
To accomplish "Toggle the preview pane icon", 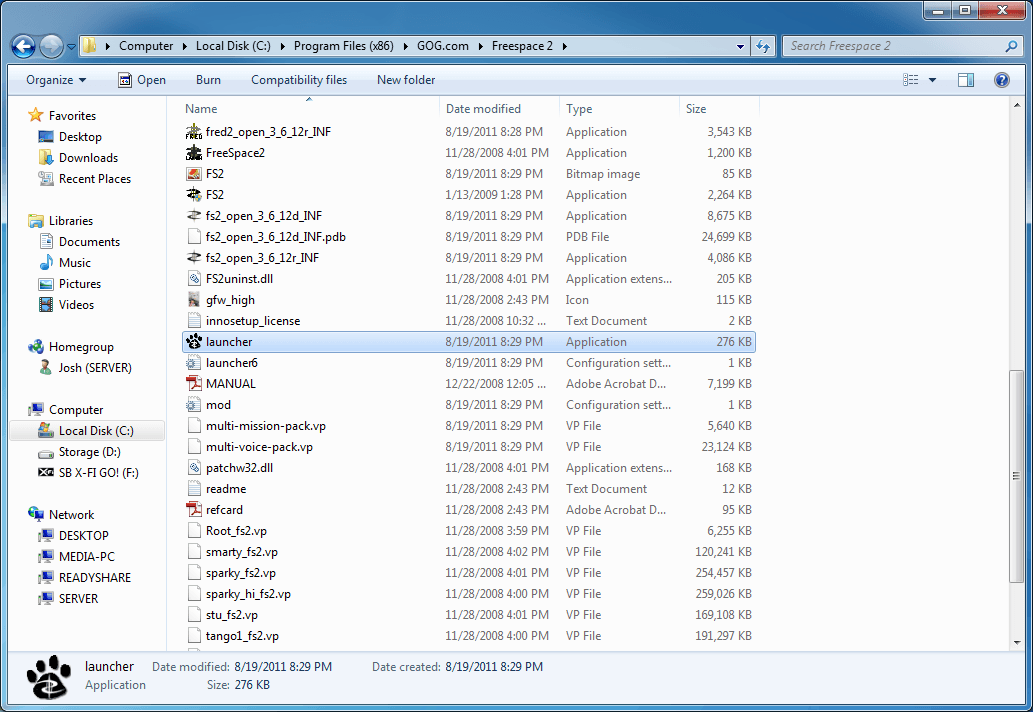I will (x=966, y=80).
